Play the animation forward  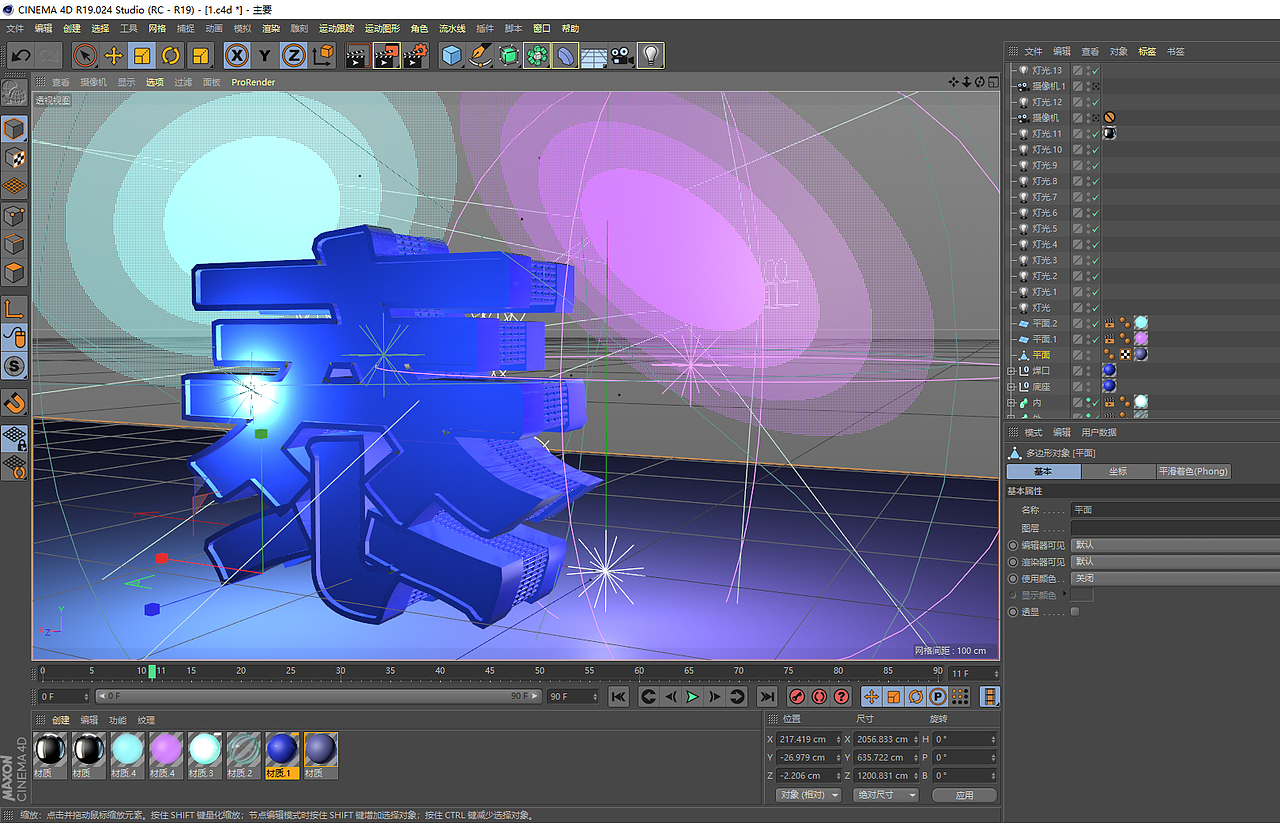[692, 697]
